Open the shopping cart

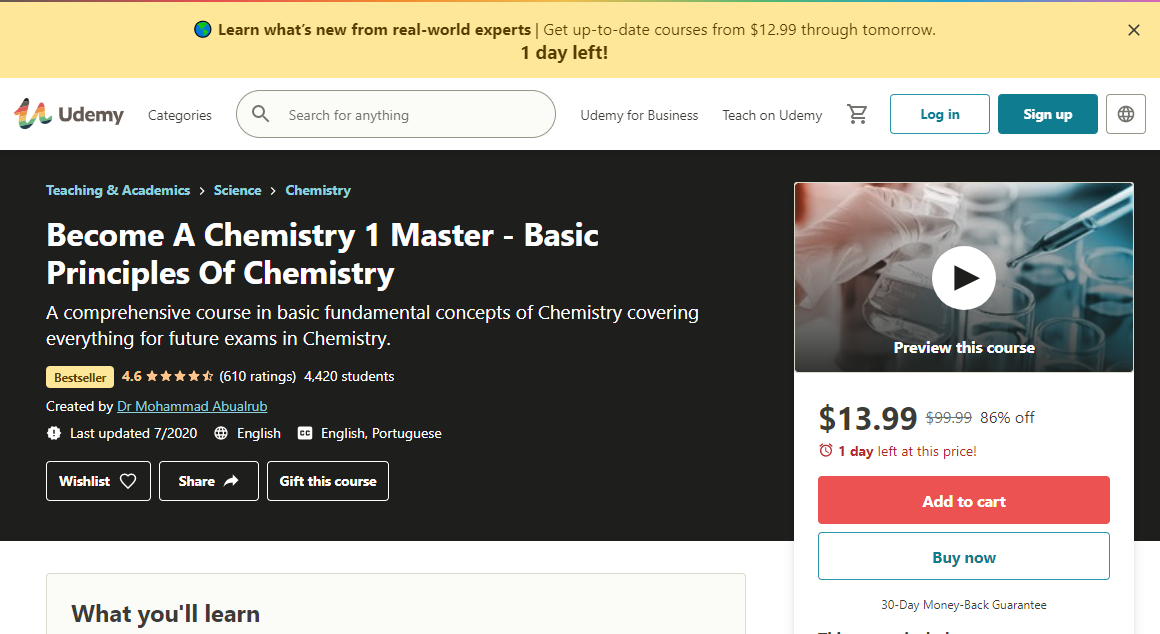857,114
